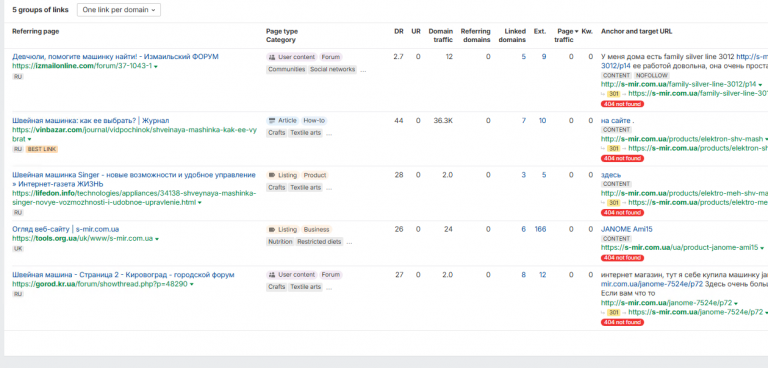
Task: Click Listing tag in the tools.org.ua row
Action: point(283,229)
